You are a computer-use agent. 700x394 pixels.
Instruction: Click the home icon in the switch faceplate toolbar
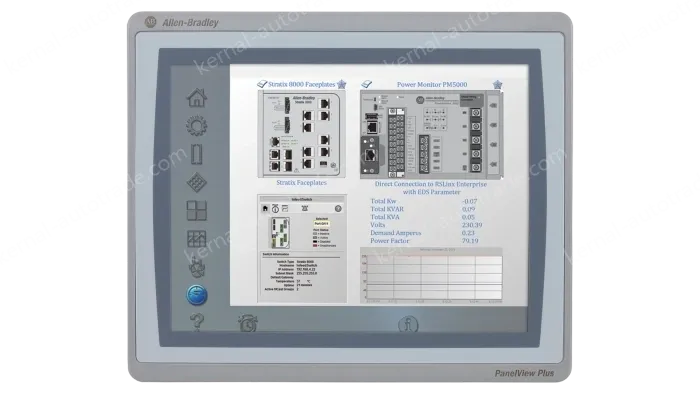tap(265, 208)
